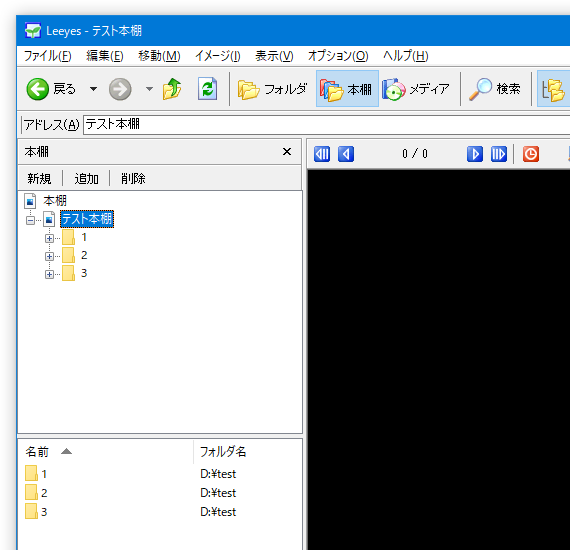Screen dimensions: 570x550
Task: Expand folder 1 in the tree
Action: tap(49, 238)
